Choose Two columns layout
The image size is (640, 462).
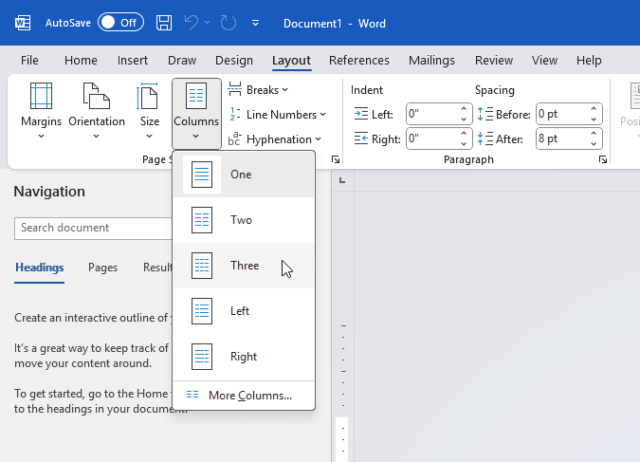(244, 220)
